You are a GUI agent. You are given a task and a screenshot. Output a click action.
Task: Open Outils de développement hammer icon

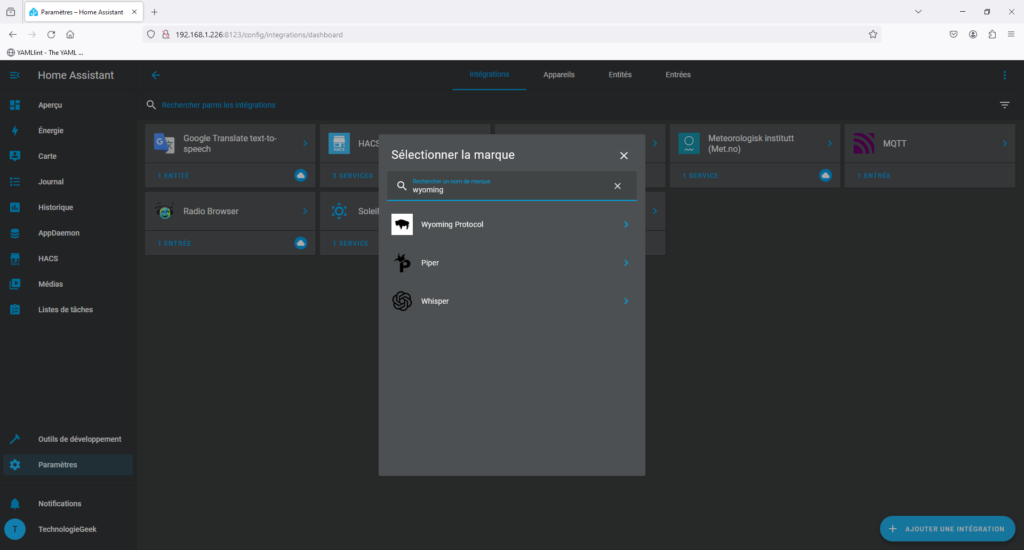15,439
